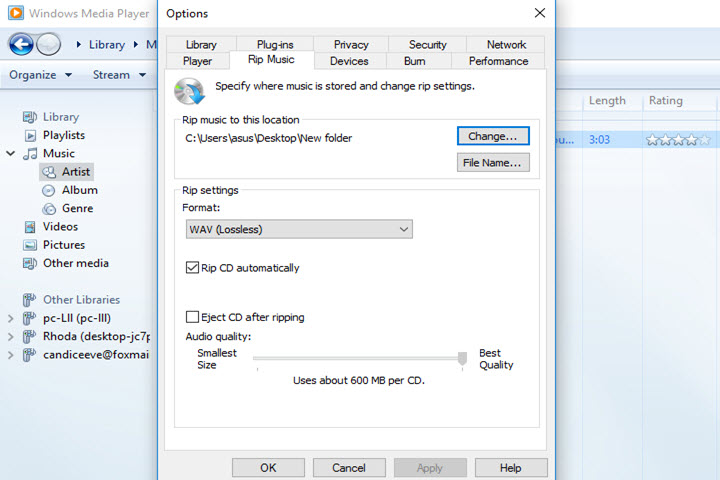Switch to the Burn tab
Viewport: 720px width, 480px height.
point(415,61)
